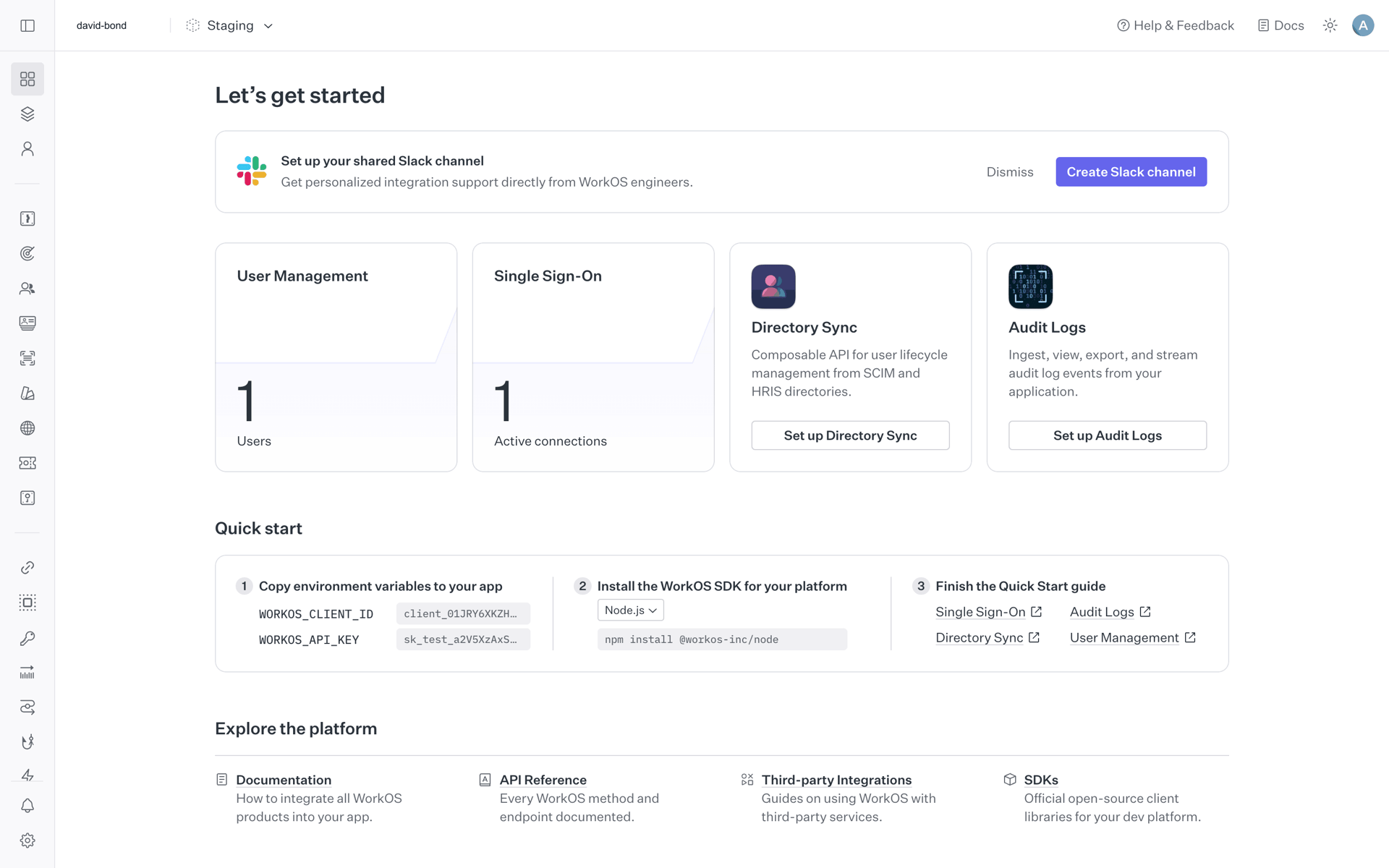
Task: Open Help & Feedback
Action: tap(1176, 25)
